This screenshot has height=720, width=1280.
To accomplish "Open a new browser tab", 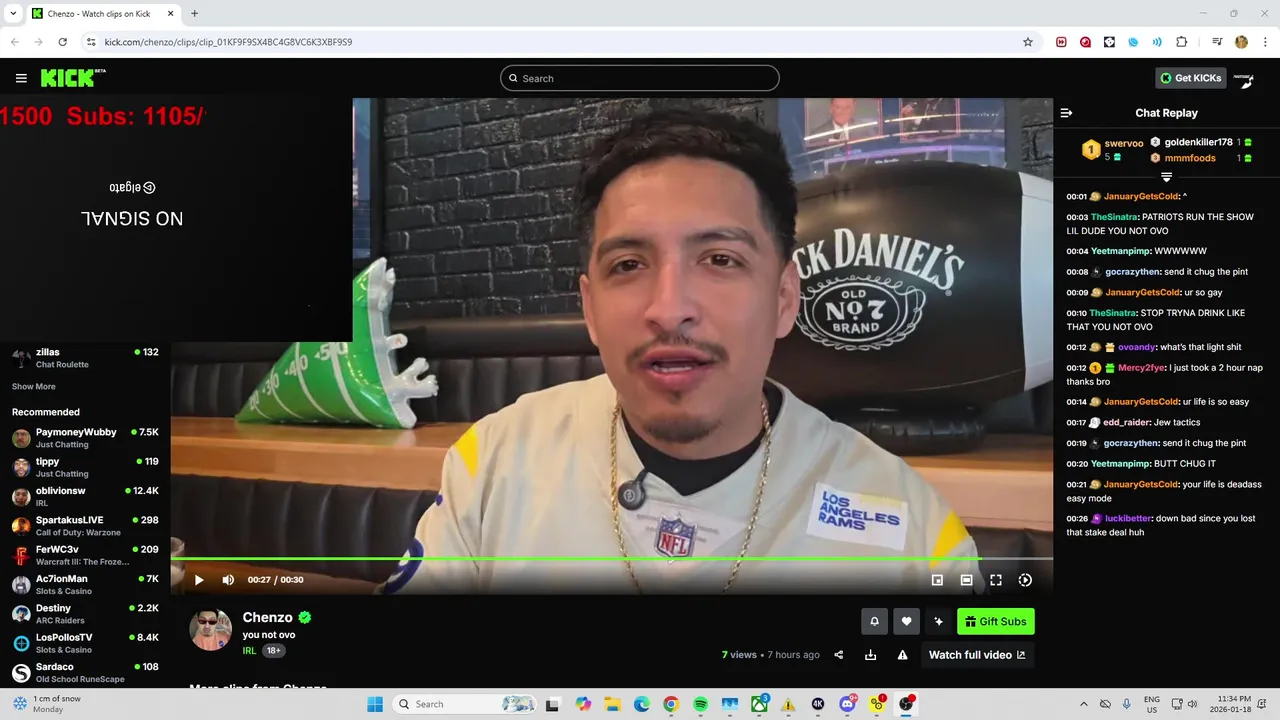I will coord(194,14).
